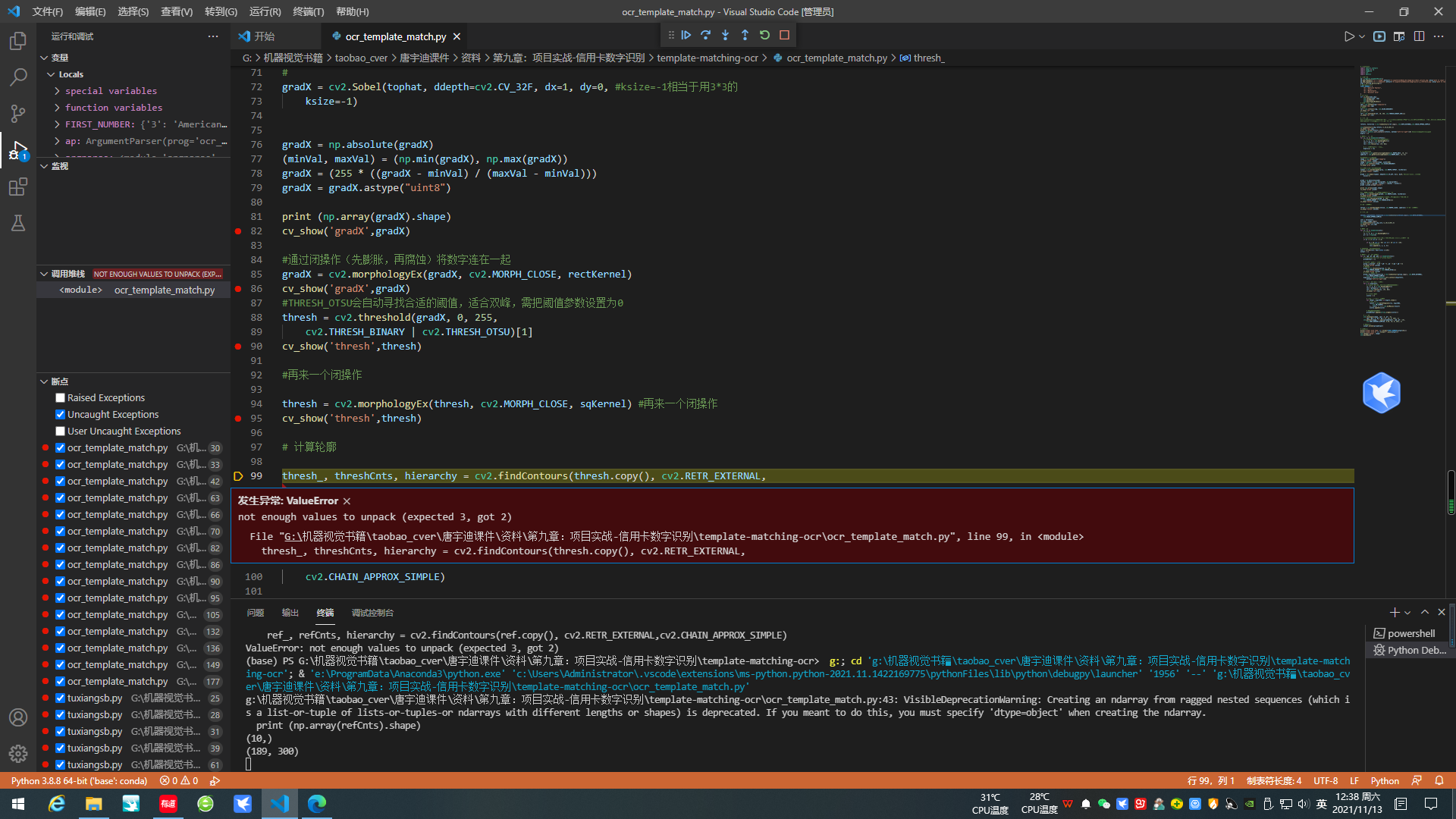The image size is (1456, 819).
Task: Click the editor vertical scrollbar
Action: (1451, 492)
